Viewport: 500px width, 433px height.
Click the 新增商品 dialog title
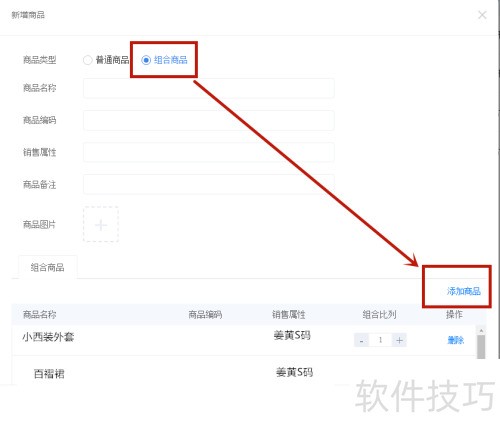pyautogui.click(x=28, y=15)
